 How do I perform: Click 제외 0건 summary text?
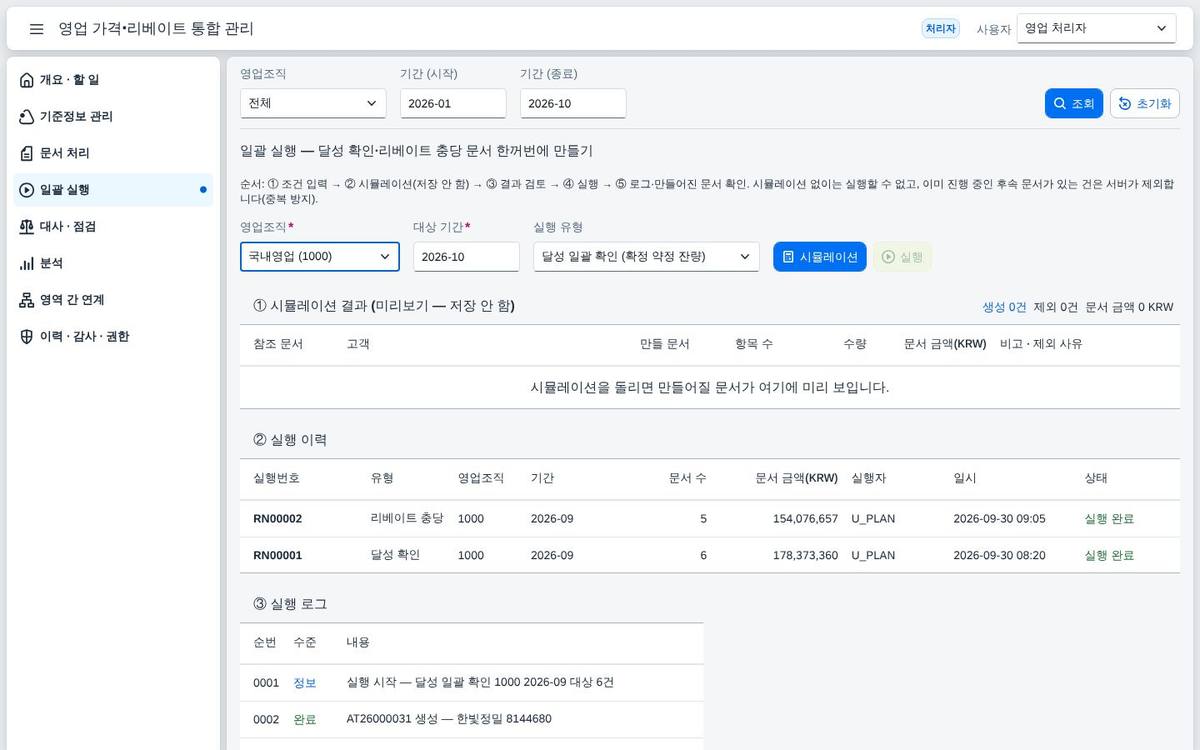[x=1055, y=307]
